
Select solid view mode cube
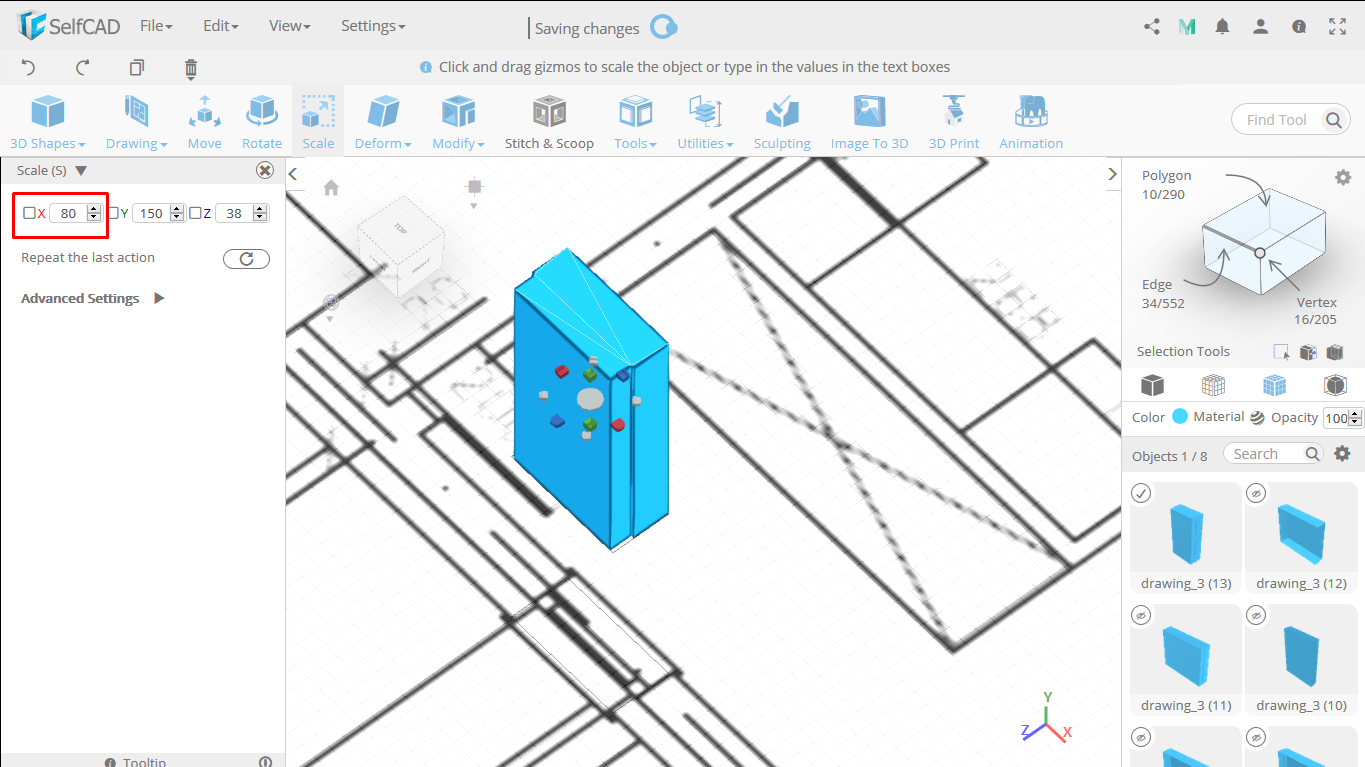pyautogui.click(x=1152, y=385)
